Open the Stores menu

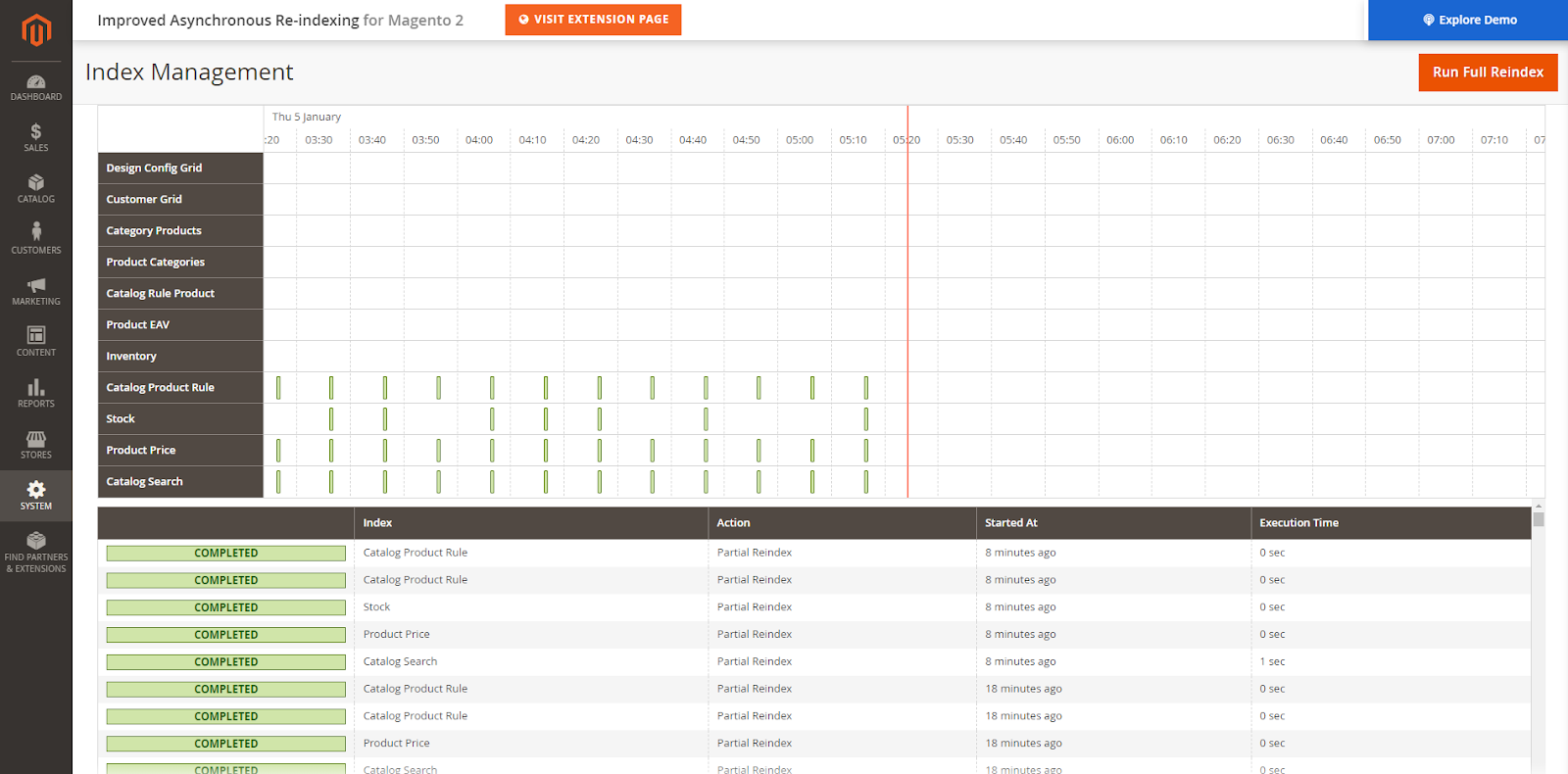[36, 445]
